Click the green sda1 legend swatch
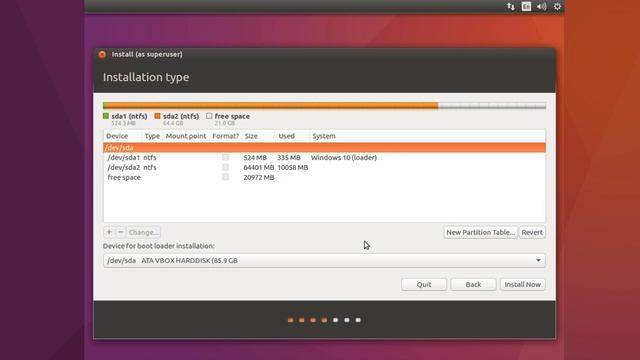 pyautogui.click(x=106, y=116)
